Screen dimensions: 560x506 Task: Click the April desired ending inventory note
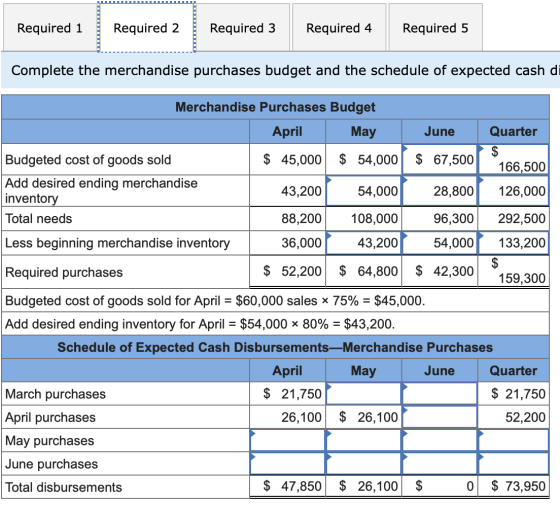[x=200, y=324]
